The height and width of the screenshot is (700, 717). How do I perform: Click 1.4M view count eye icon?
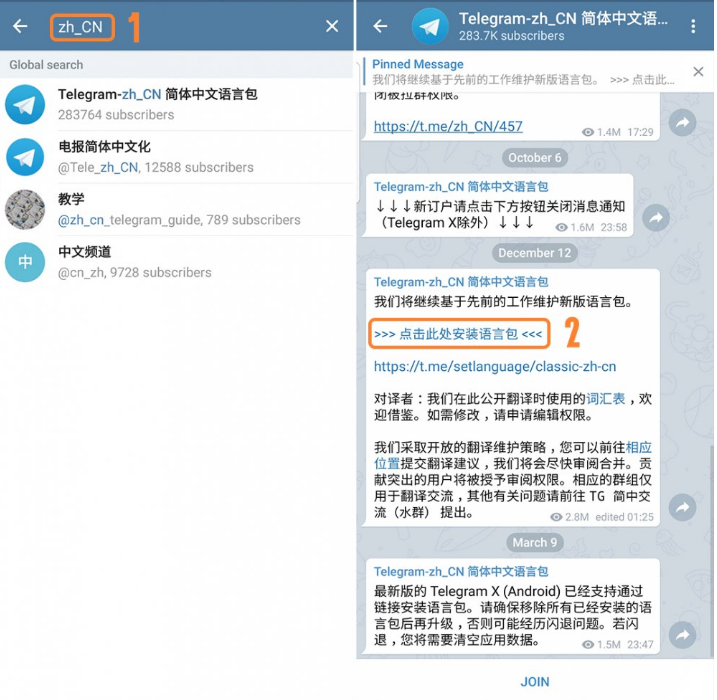588,133
